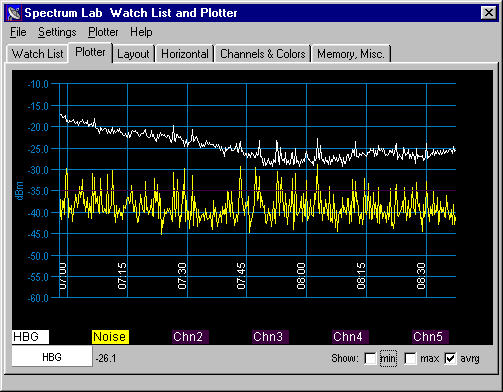The width and height of the screenshot is (503, 392).
Task: Open the Settings menu
Action: [57, 32]
